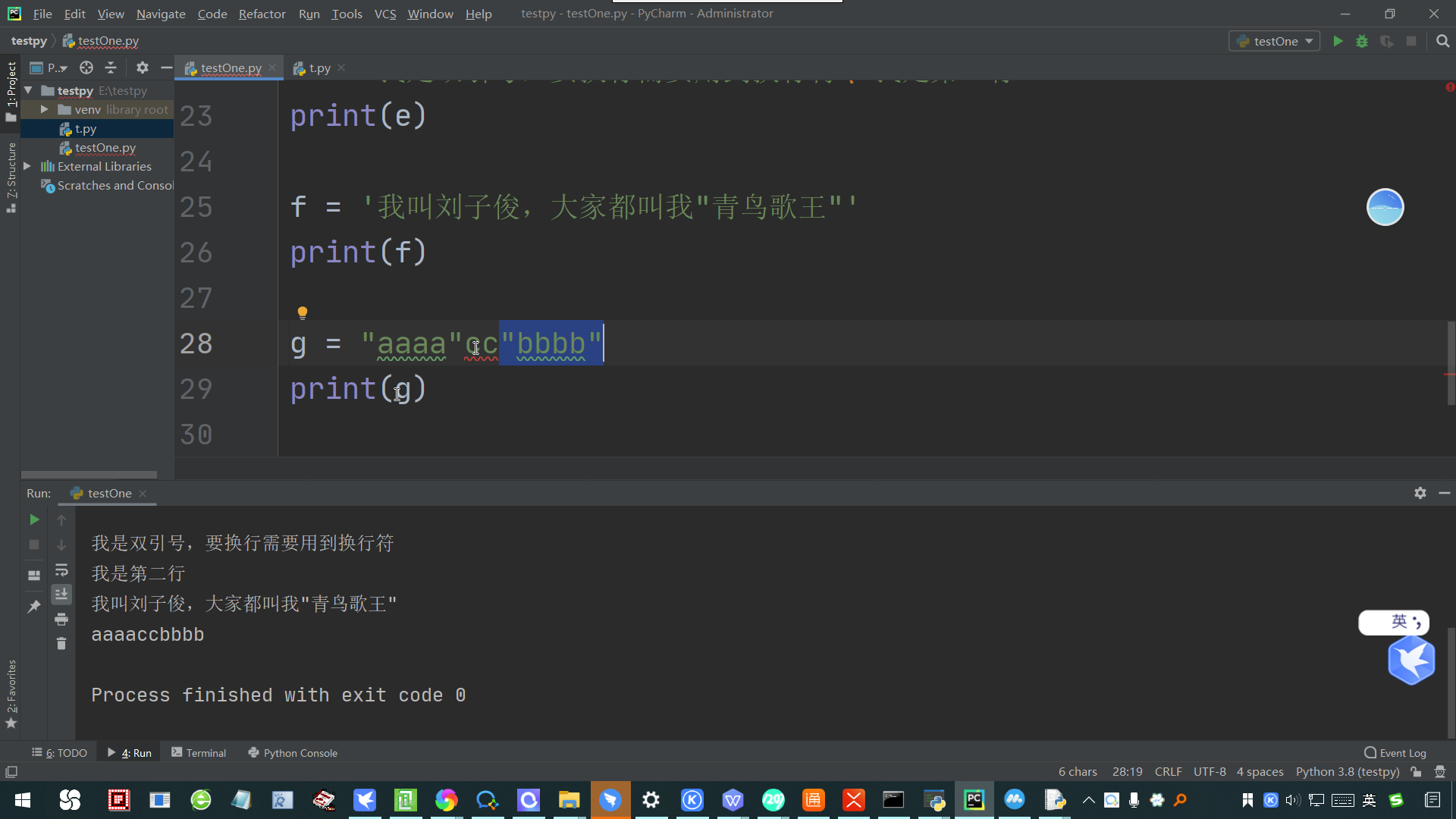Click the locate file target icon
The image size is (1456, 819).
pos(86,67)
